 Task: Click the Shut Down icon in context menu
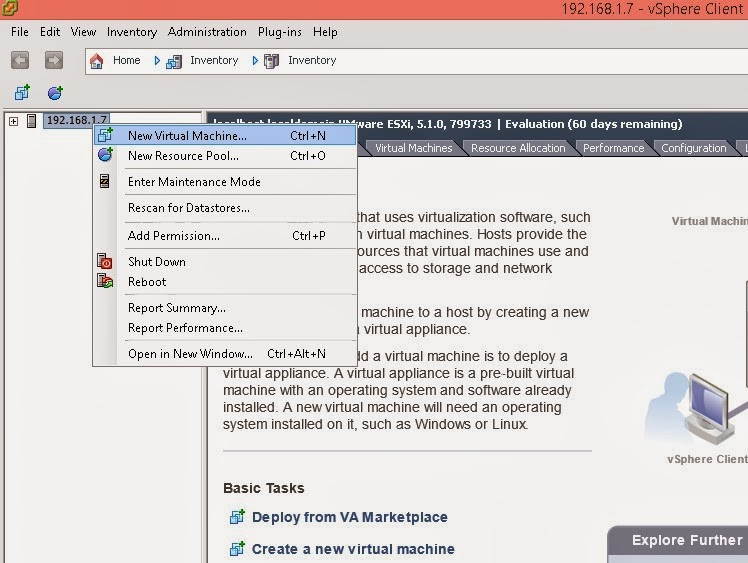(105, 261)
